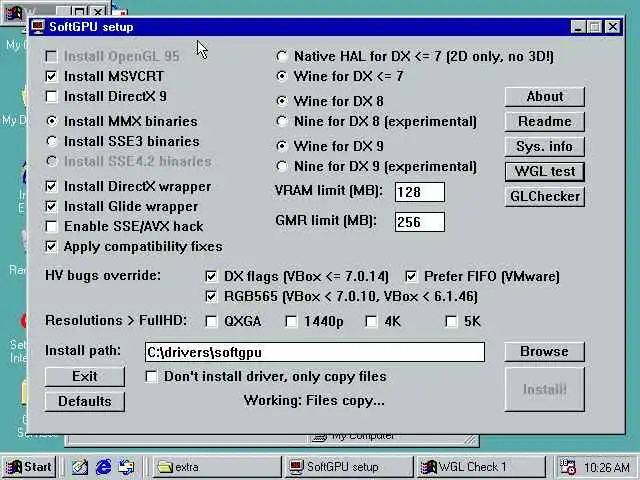This screenshot has width=640, height=480.
Task: Toggle DX flags (VBox <= 7.0.14) checkbox
Action: click(x=211, y=276)
